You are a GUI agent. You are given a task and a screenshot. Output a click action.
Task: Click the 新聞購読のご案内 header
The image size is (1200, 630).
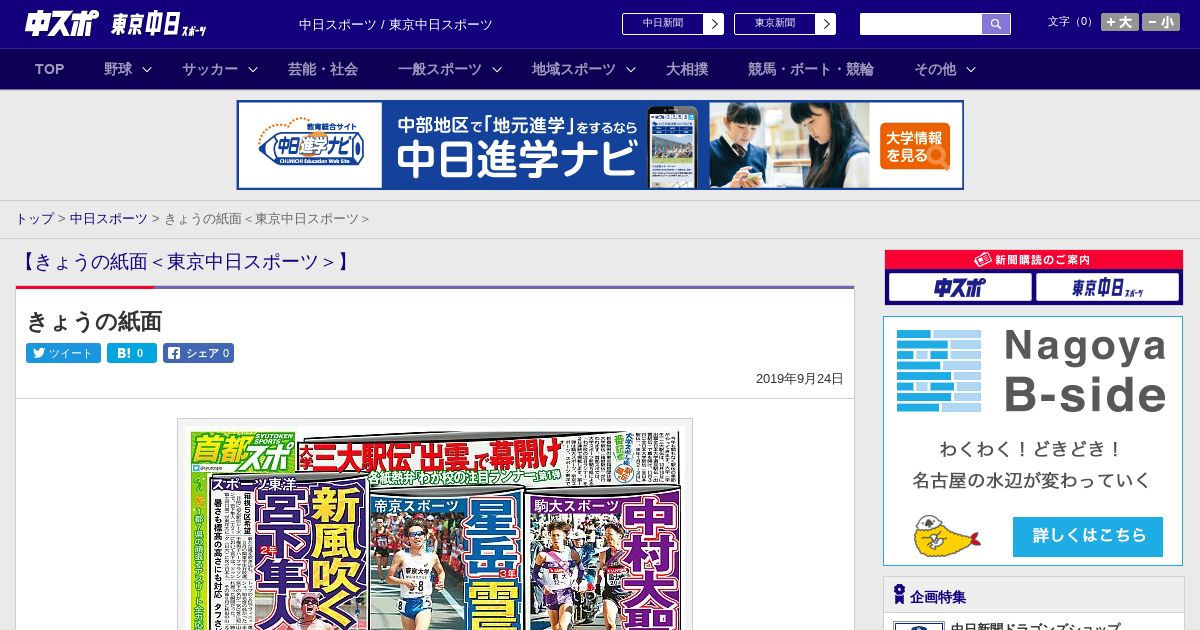[x=1033, y=260]
